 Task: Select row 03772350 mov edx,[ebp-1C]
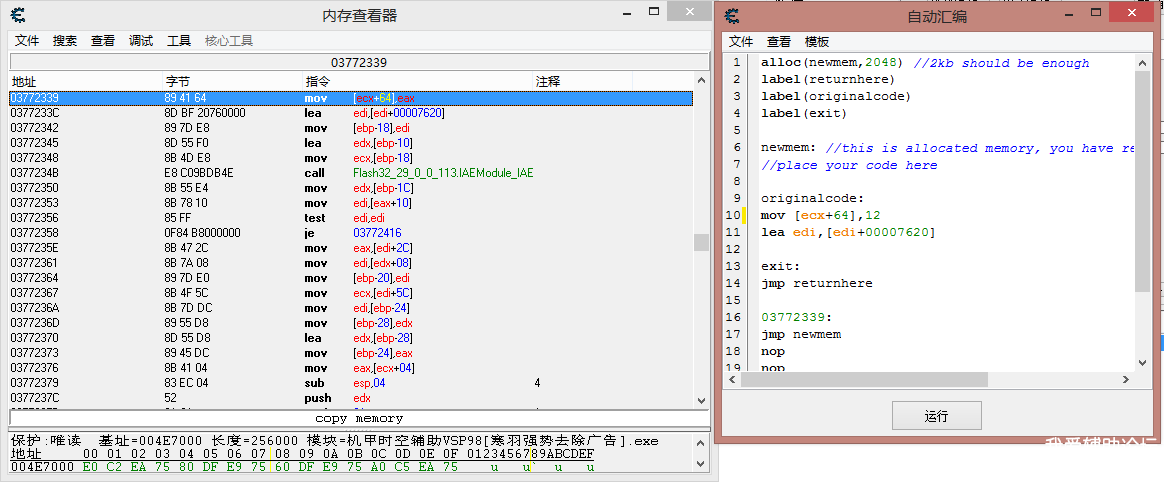pos(351,188)
